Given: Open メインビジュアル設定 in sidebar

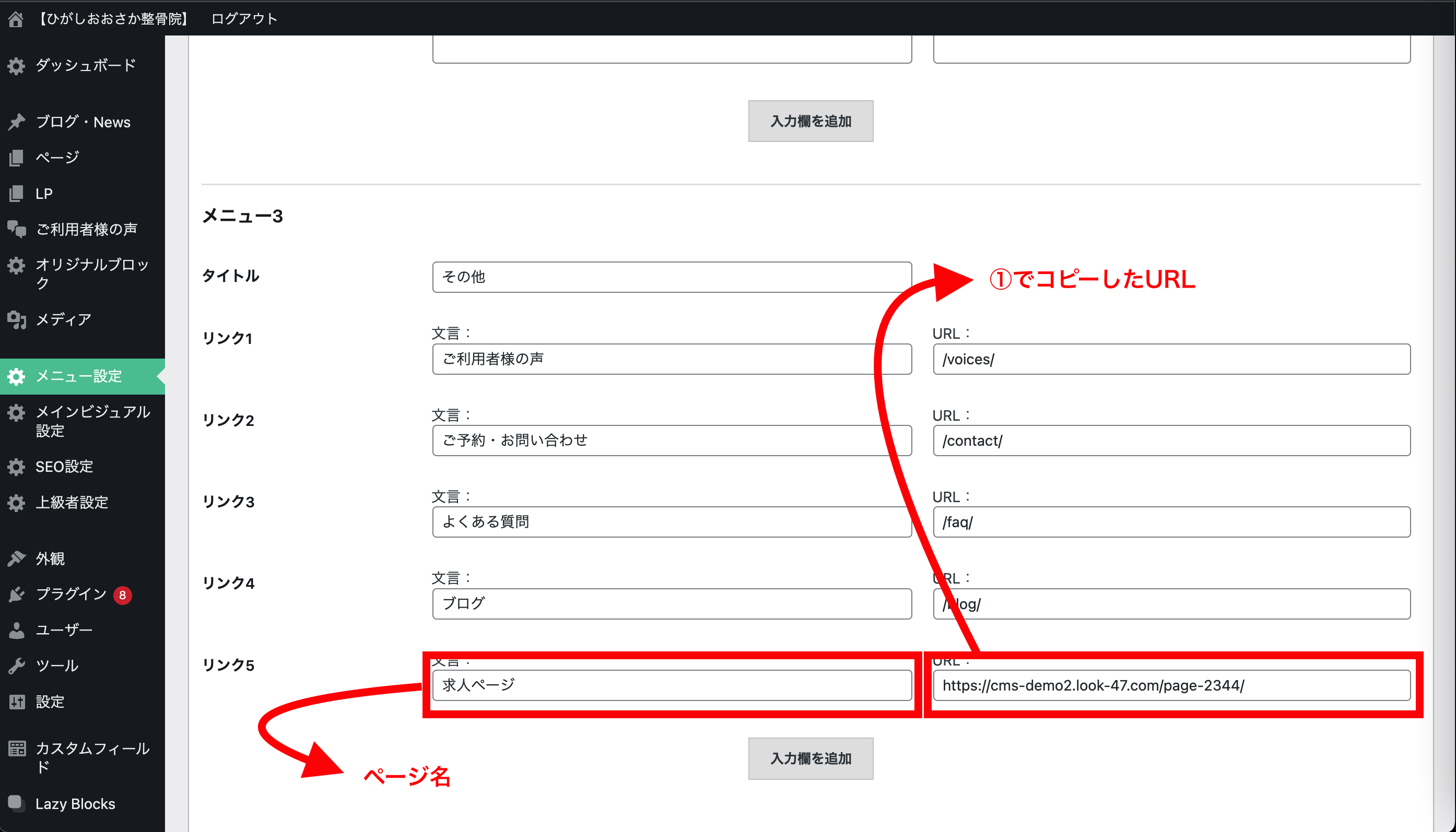Looking at the screenshot, I should pyautogui.click(x=91, y=421).
